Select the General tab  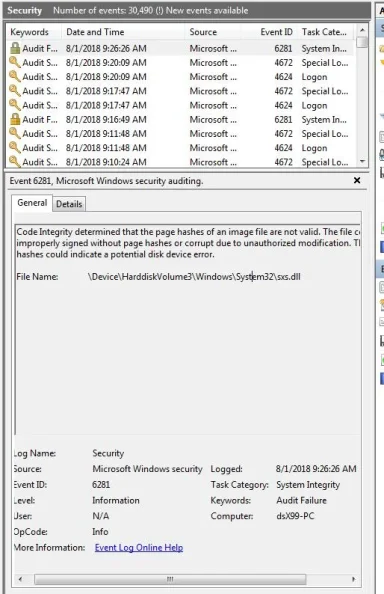[x=32, y=203]
